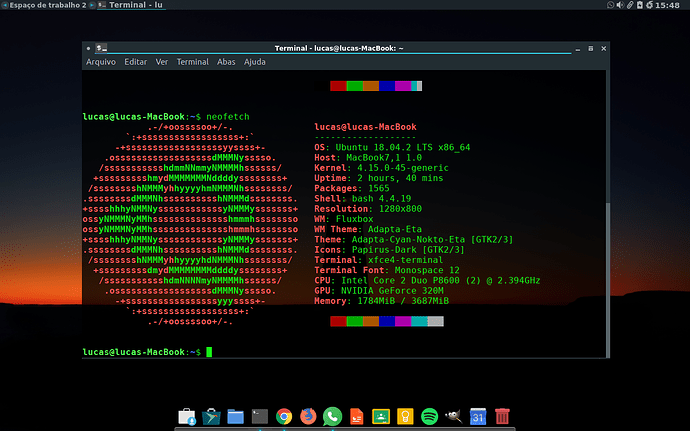Click the terminal vertical scrollbar thumb
Viewport: 690px width, 431px height.
pyautogui.click(x=608, y=280)
